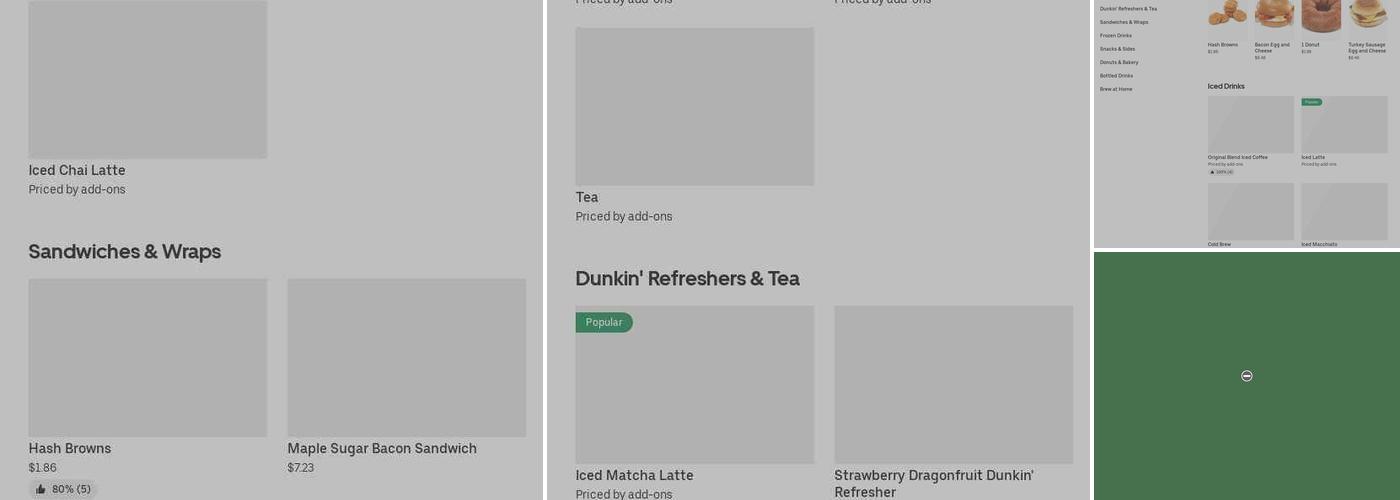Screen dimensions: 1400x500
Task: Click 'Priced by add-ons' under Iced Chai Latte
Action: 77,190
